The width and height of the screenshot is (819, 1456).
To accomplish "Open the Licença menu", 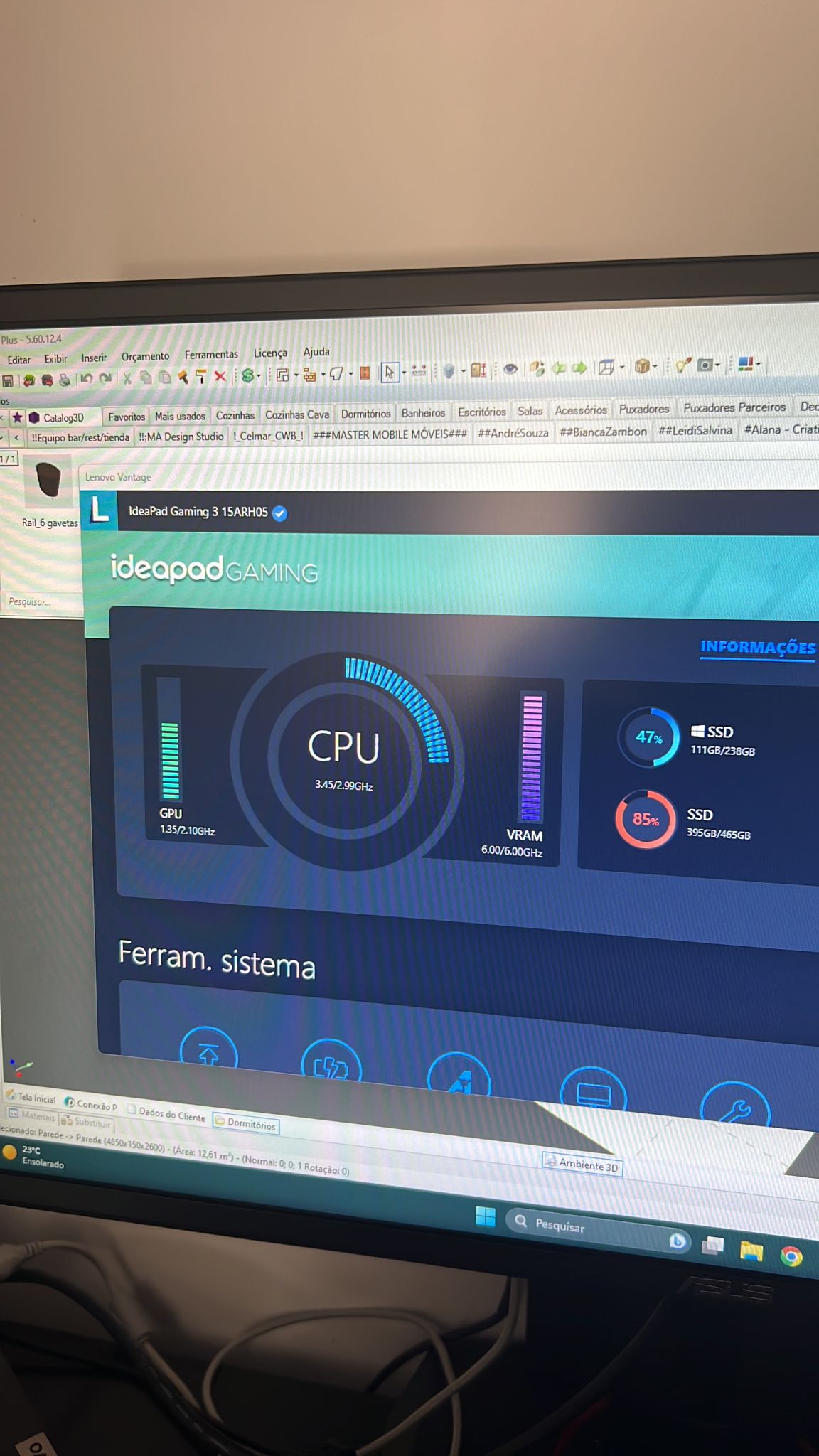I will (x=270, y=353).
